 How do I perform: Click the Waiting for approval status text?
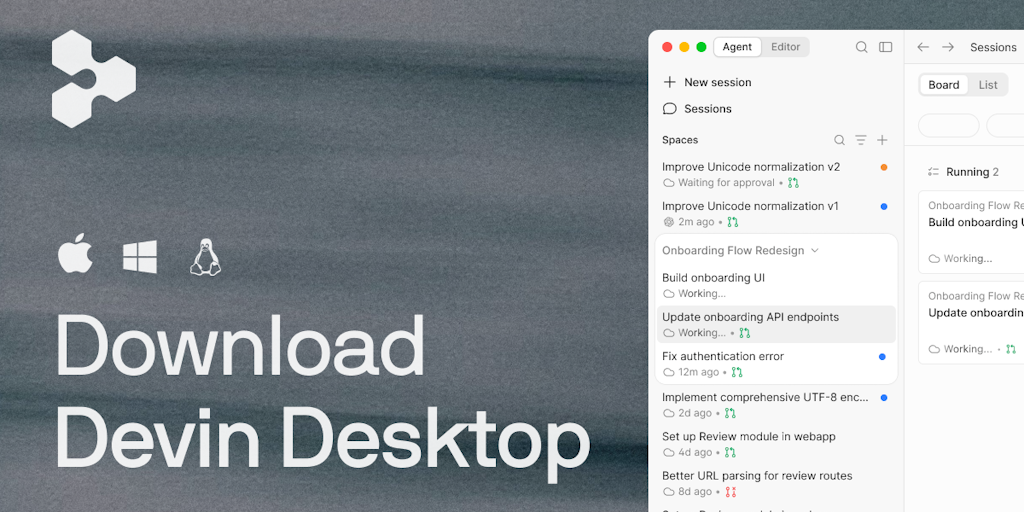726,183
